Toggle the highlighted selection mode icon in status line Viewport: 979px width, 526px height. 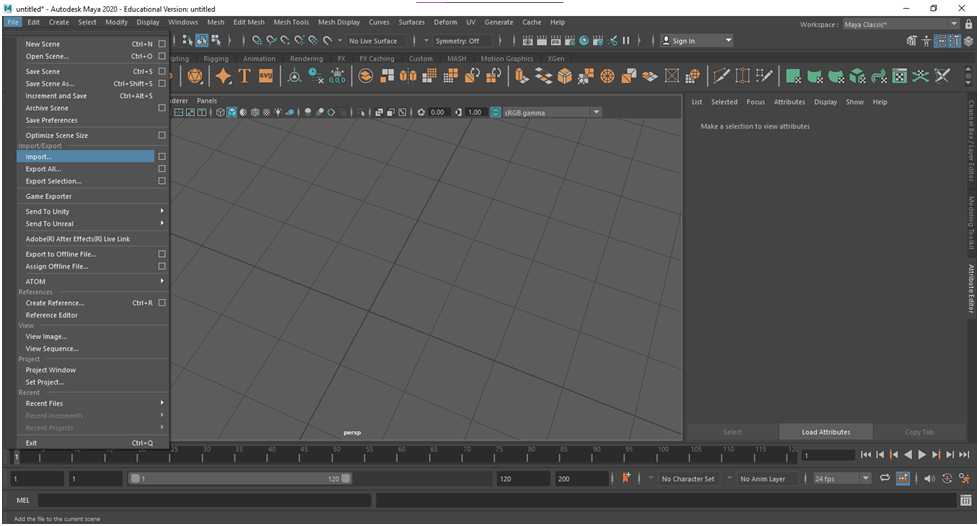coord(202,41)
